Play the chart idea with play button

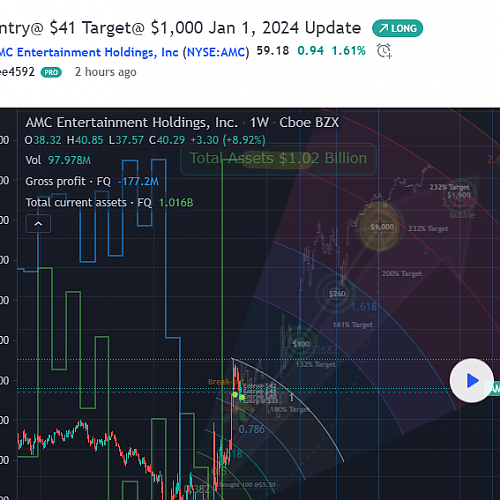point(472,380)
